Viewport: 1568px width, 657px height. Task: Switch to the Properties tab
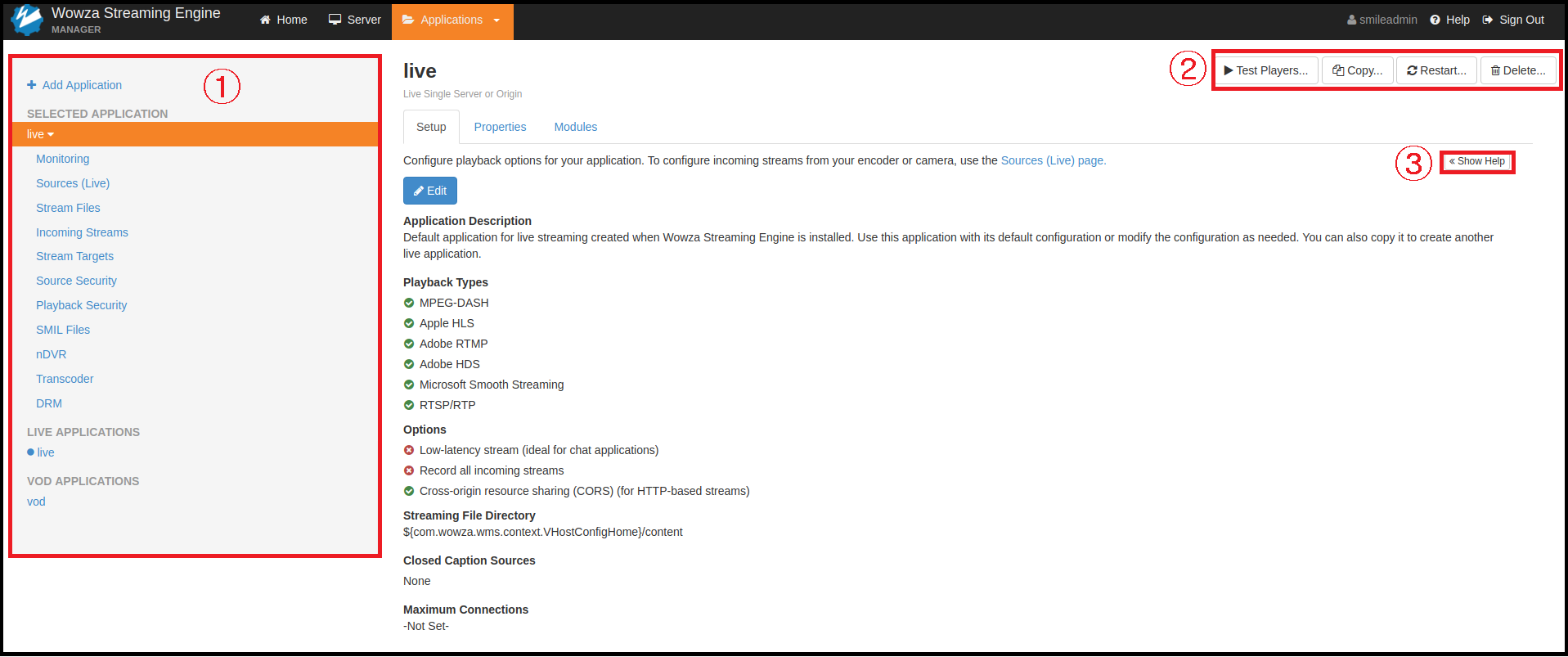click(x=500, y=127)
